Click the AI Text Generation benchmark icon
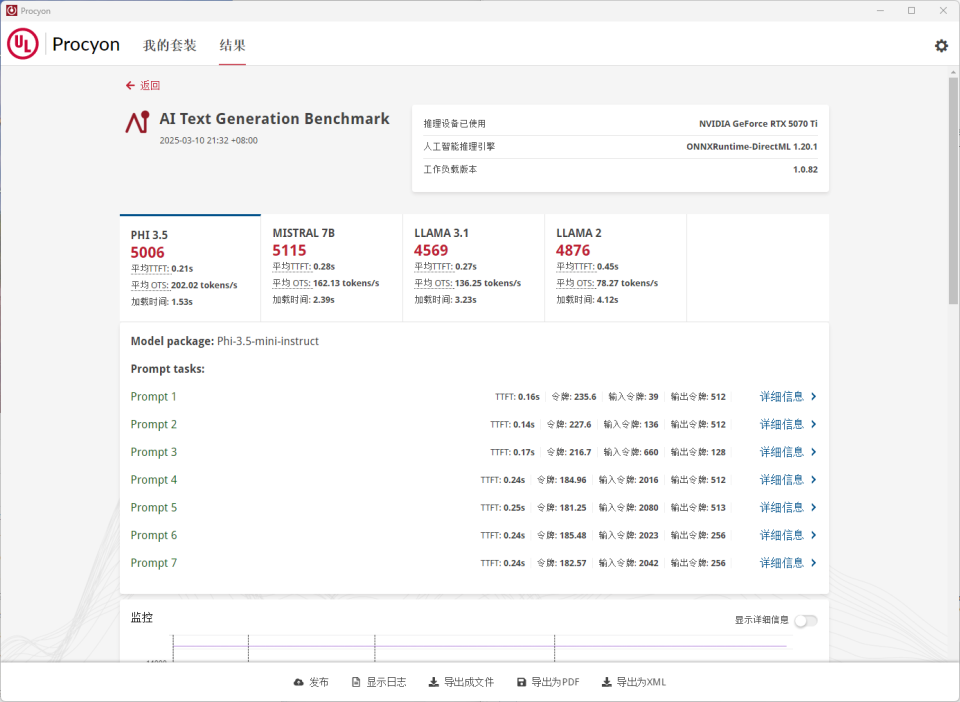The image size is (960, 702). pyautogui.click(x=138, y=122)
